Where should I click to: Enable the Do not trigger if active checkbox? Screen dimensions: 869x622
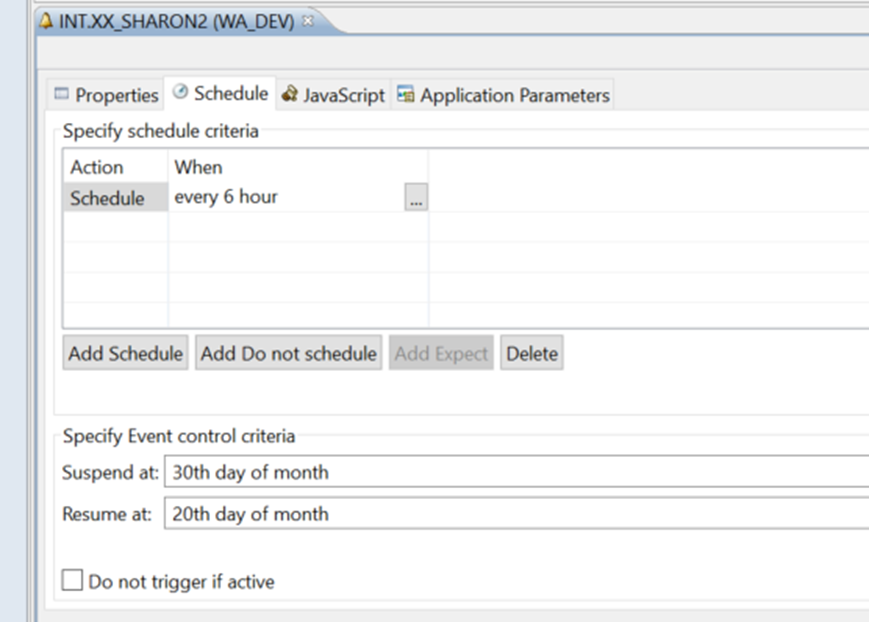(71, 580)
